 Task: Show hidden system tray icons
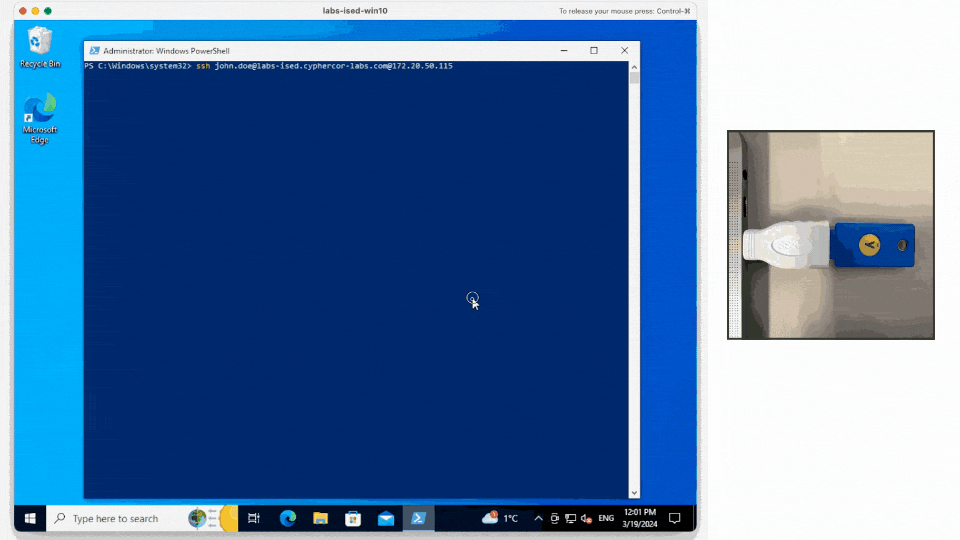(539, 518)
